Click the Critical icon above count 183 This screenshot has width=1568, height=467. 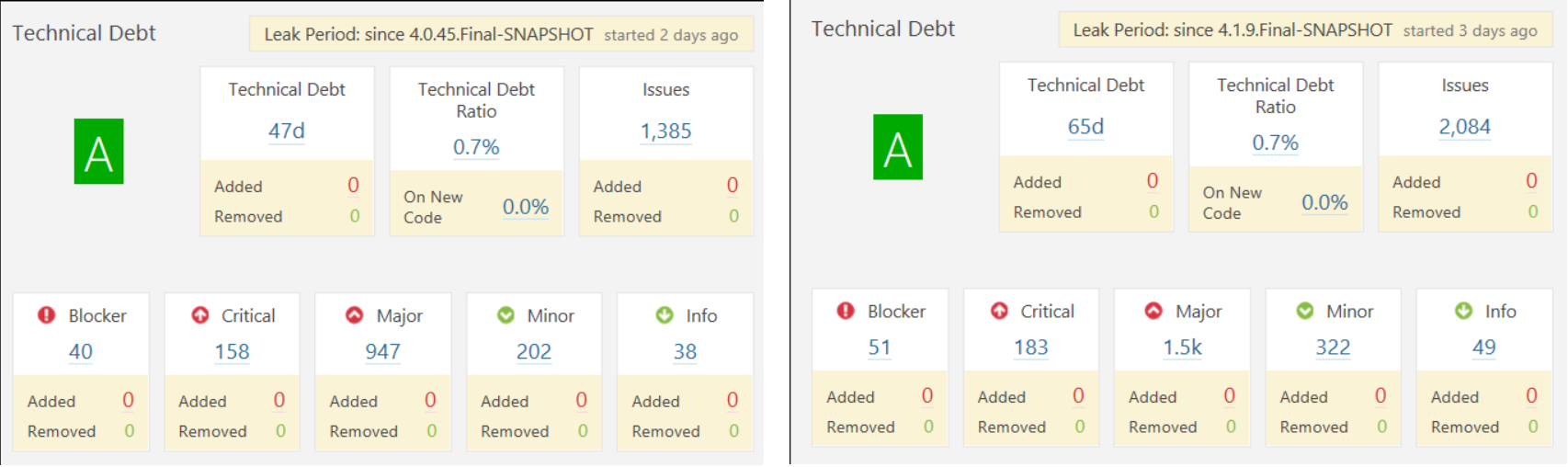(999, 311)
